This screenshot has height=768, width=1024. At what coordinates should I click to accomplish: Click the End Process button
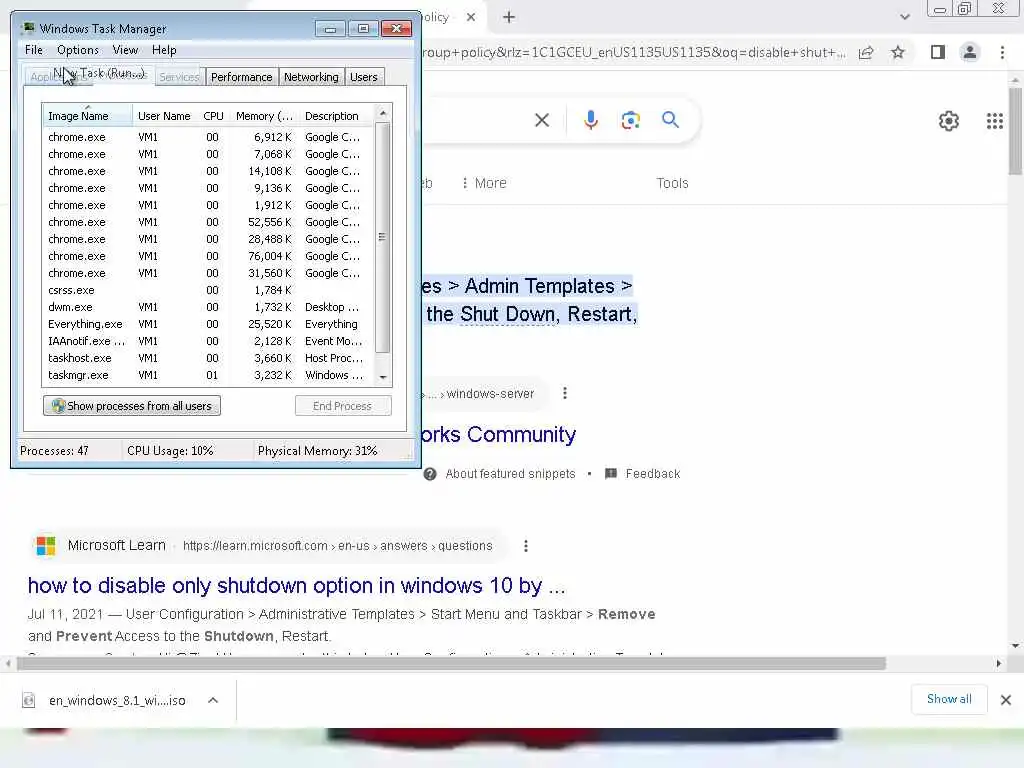click(343, 406)
